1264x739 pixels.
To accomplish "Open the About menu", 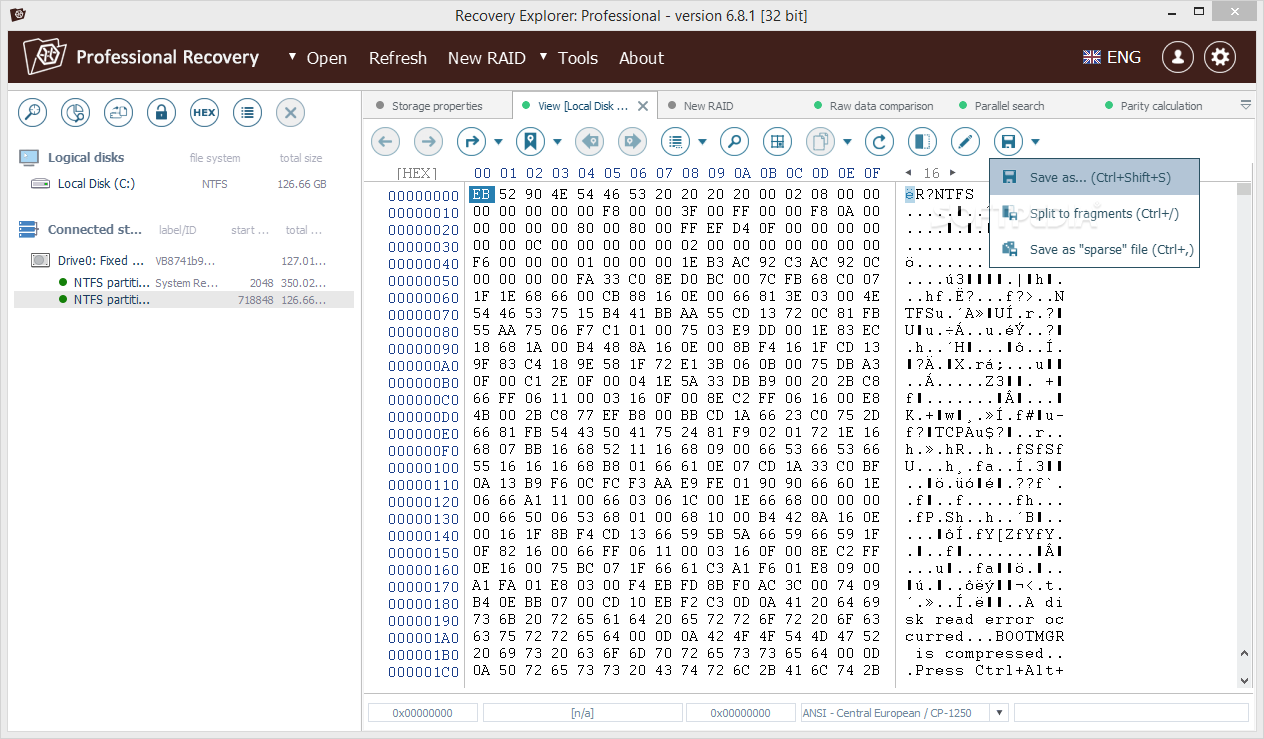I will point(641,58).
